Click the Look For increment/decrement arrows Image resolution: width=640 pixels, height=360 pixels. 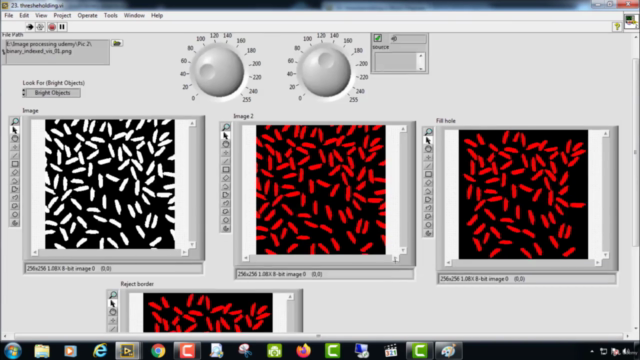(24, 93)
